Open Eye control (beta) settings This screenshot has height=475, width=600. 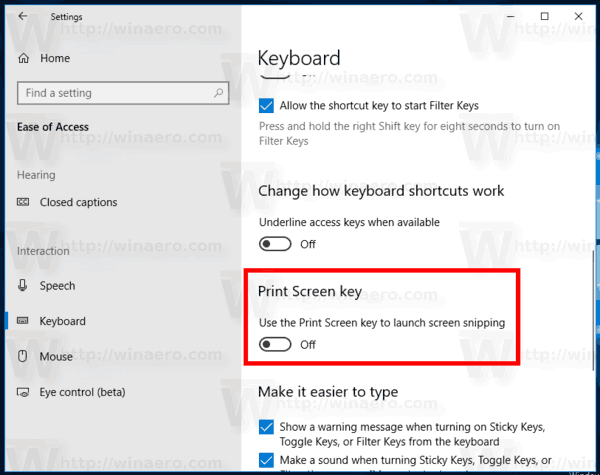(82, 392)
